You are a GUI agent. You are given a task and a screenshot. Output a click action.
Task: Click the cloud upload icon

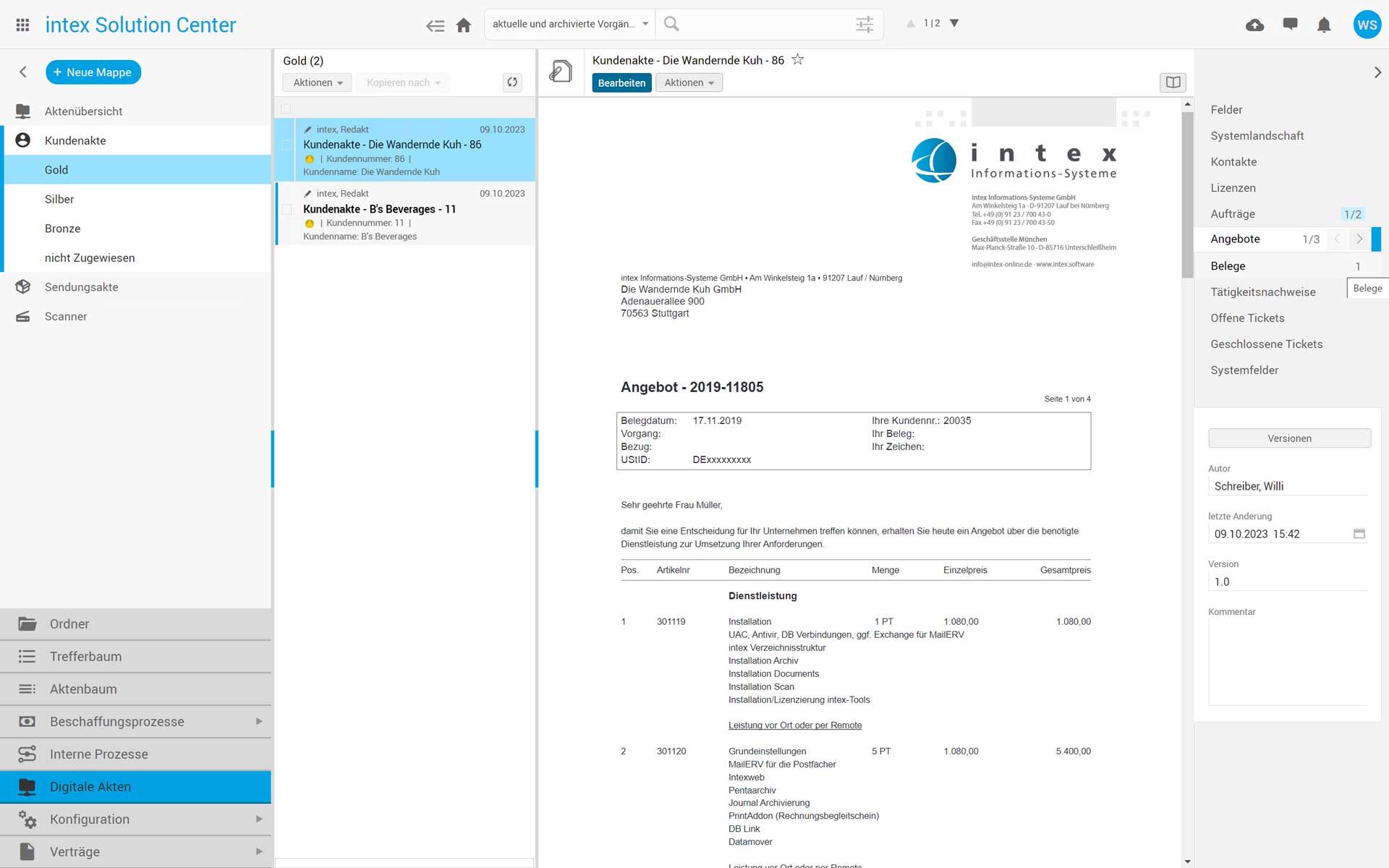point(1254,25)
